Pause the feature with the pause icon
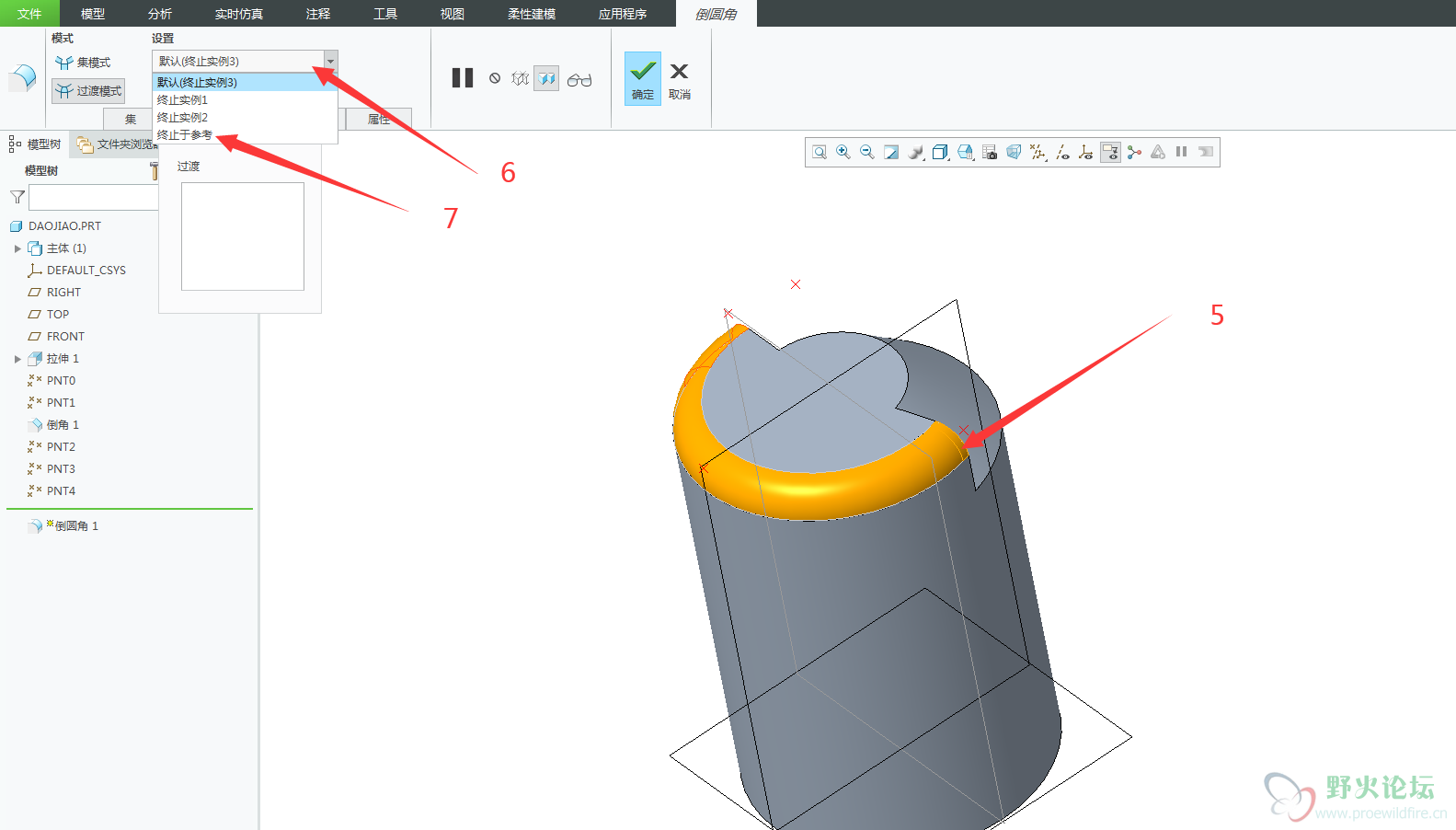 (463, 78)
